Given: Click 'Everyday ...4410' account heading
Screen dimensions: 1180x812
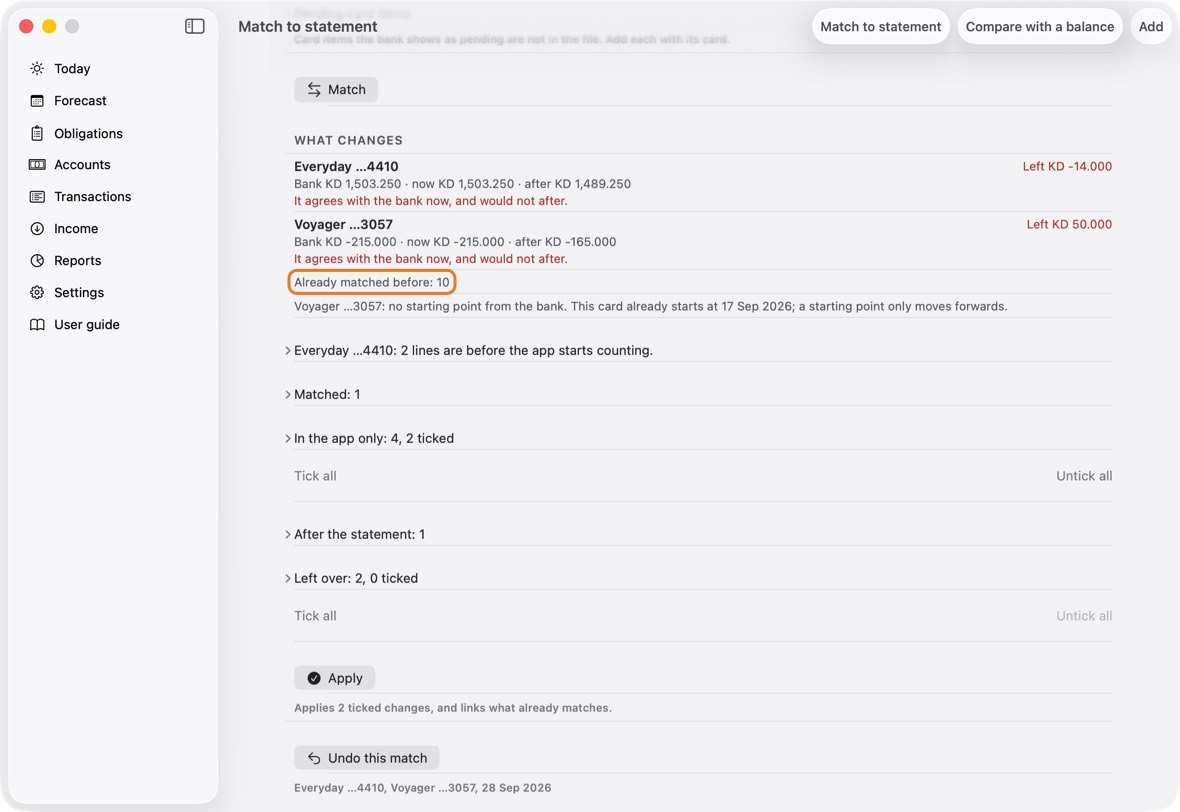Looking at the screenshot, I should (346, 166).
